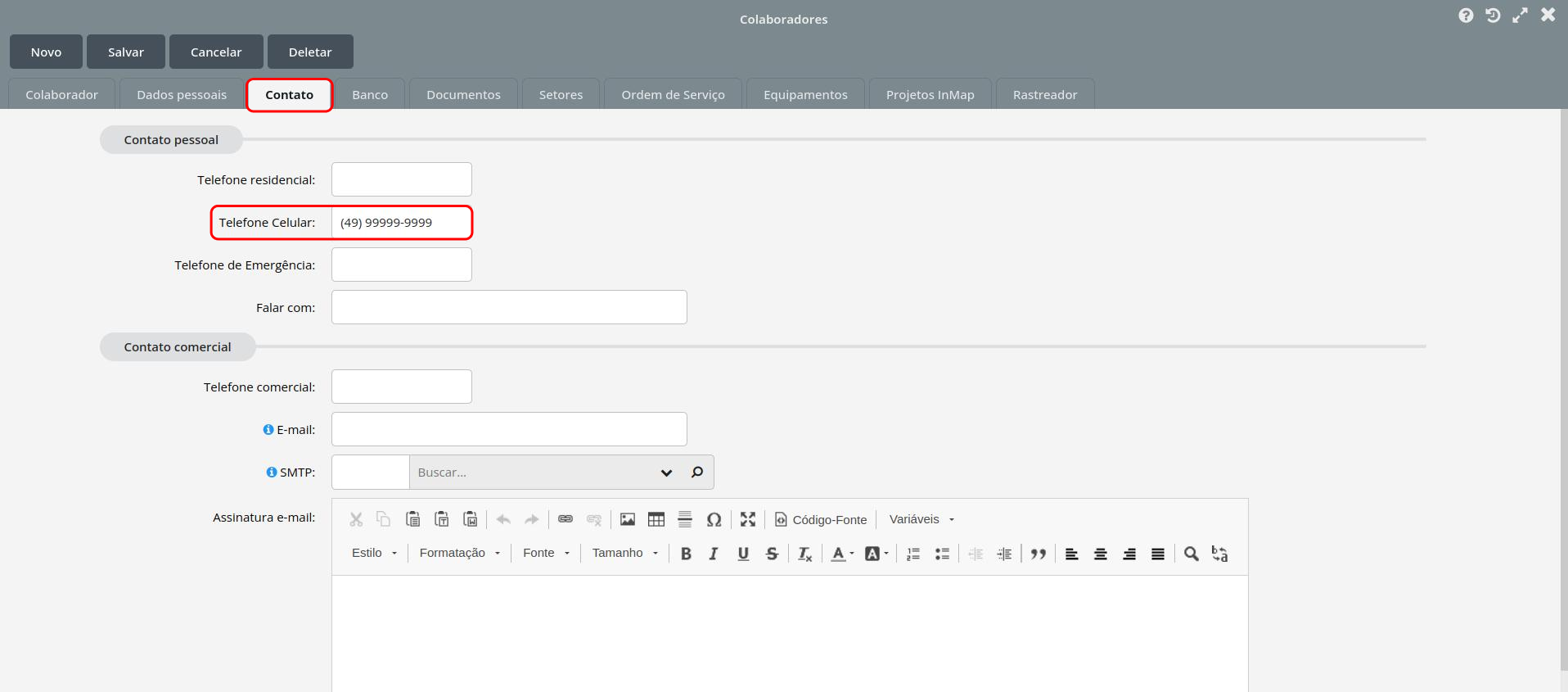Insert an image in the signature
The width and height of the screenshot is (1568, 692).
[x=628, y=519]
